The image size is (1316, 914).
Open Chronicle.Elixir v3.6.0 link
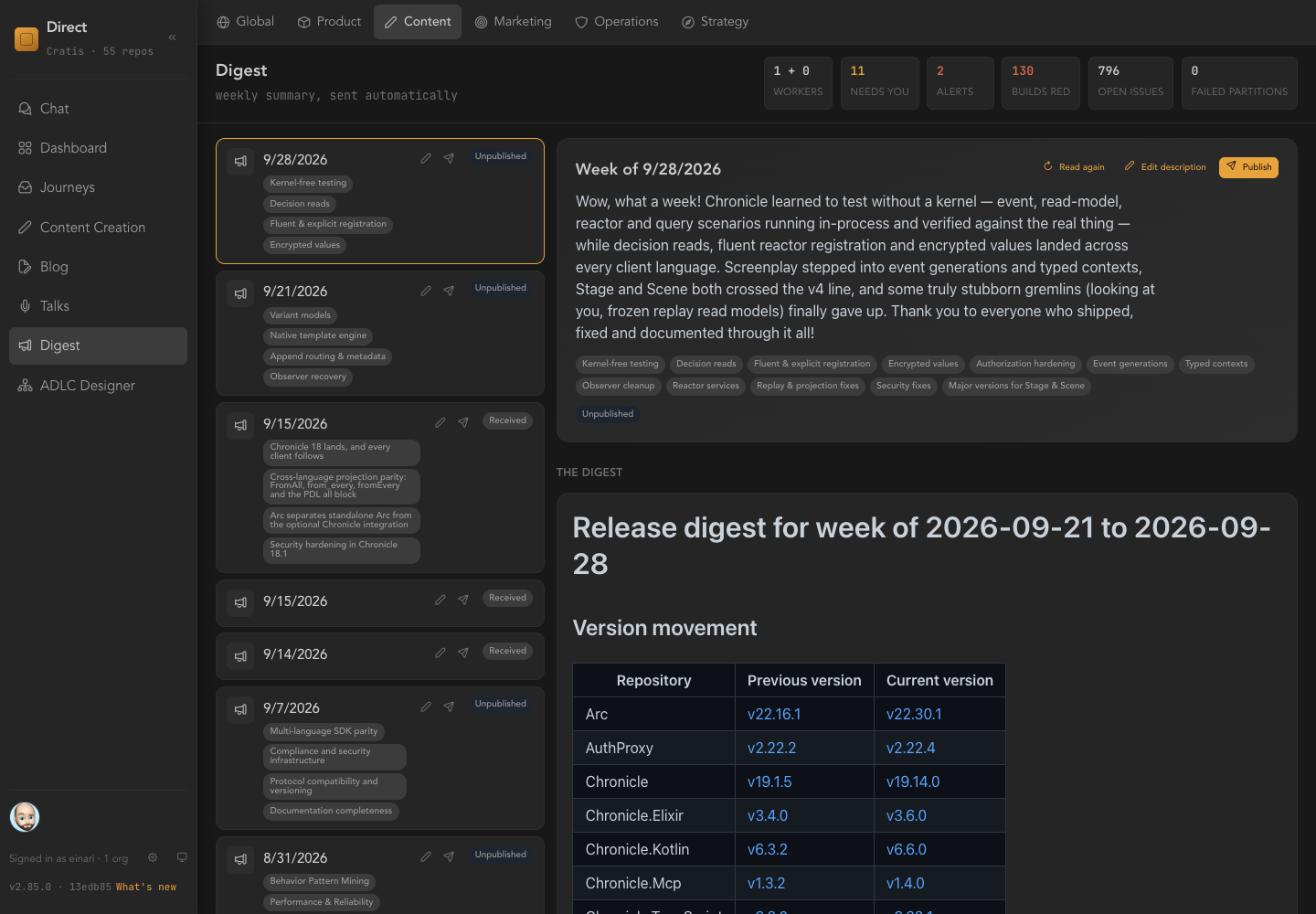(907, 816)
